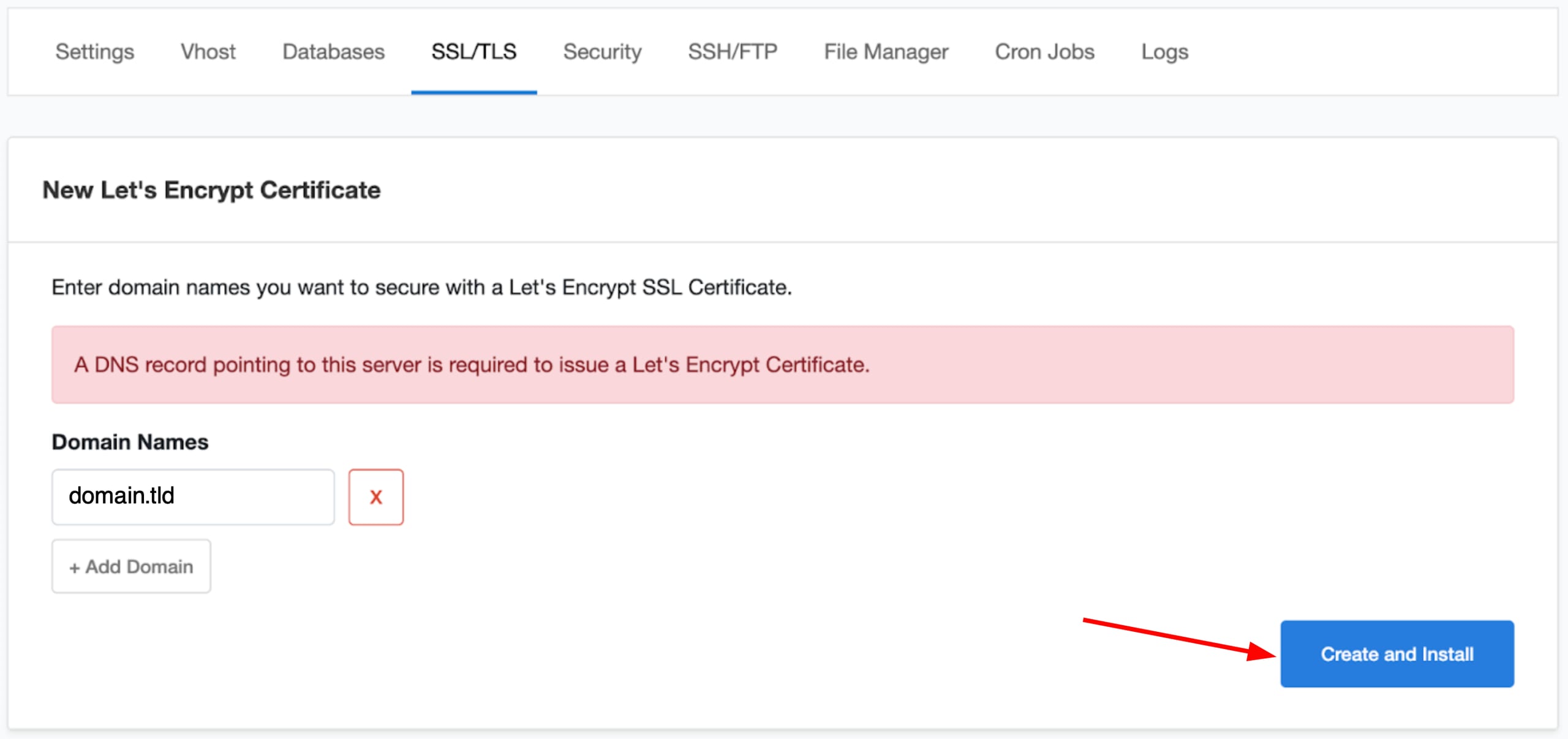Open the Logs tab

click(x=1164, y=52)
